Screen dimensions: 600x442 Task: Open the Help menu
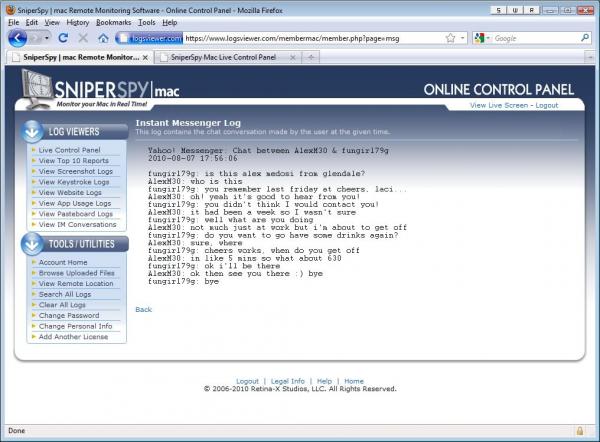170,23
